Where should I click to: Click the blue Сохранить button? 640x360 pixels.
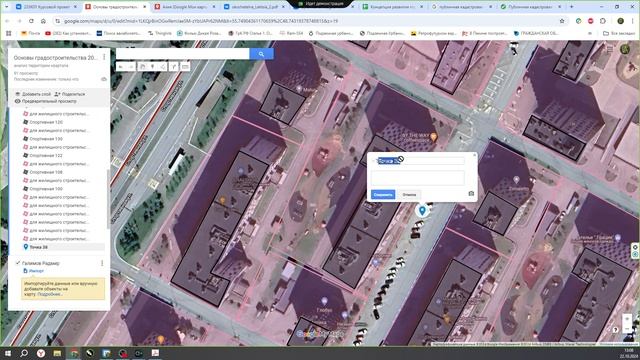[383, 195]
